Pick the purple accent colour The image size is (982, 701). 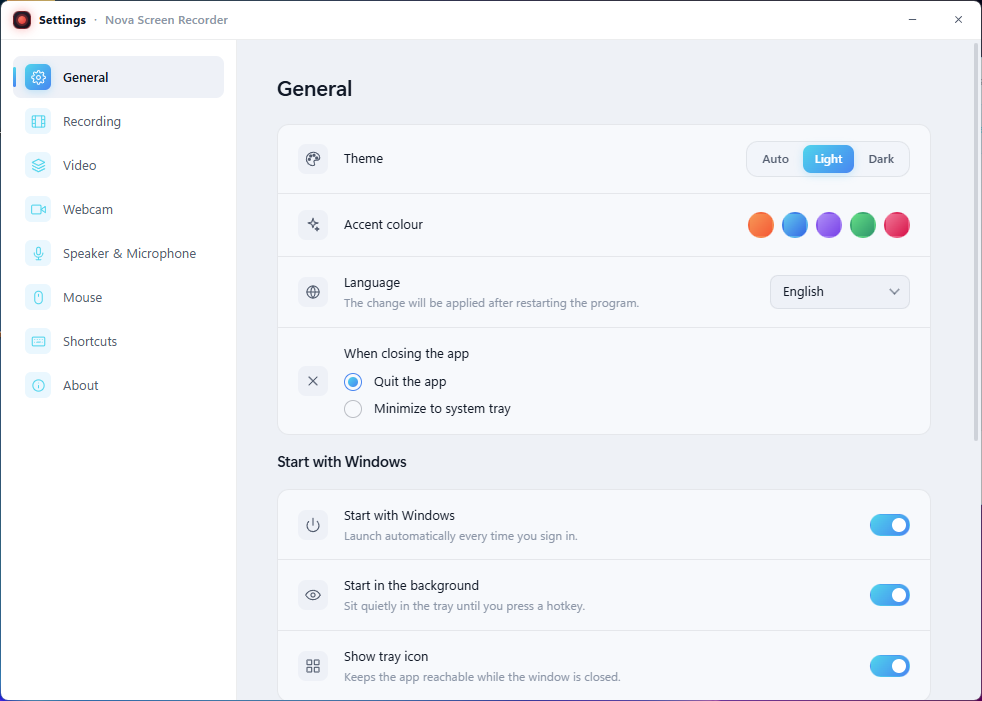[x=829, y=225]
